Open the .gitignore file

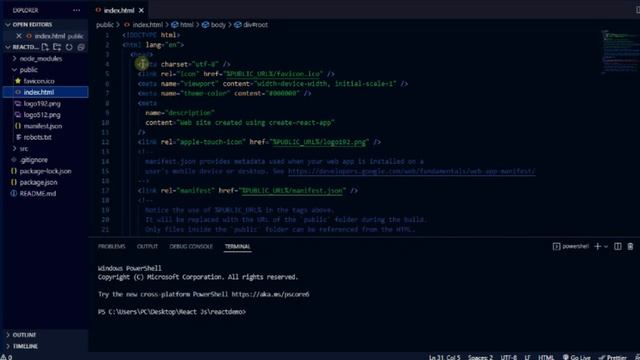click(x=33, y=160)
